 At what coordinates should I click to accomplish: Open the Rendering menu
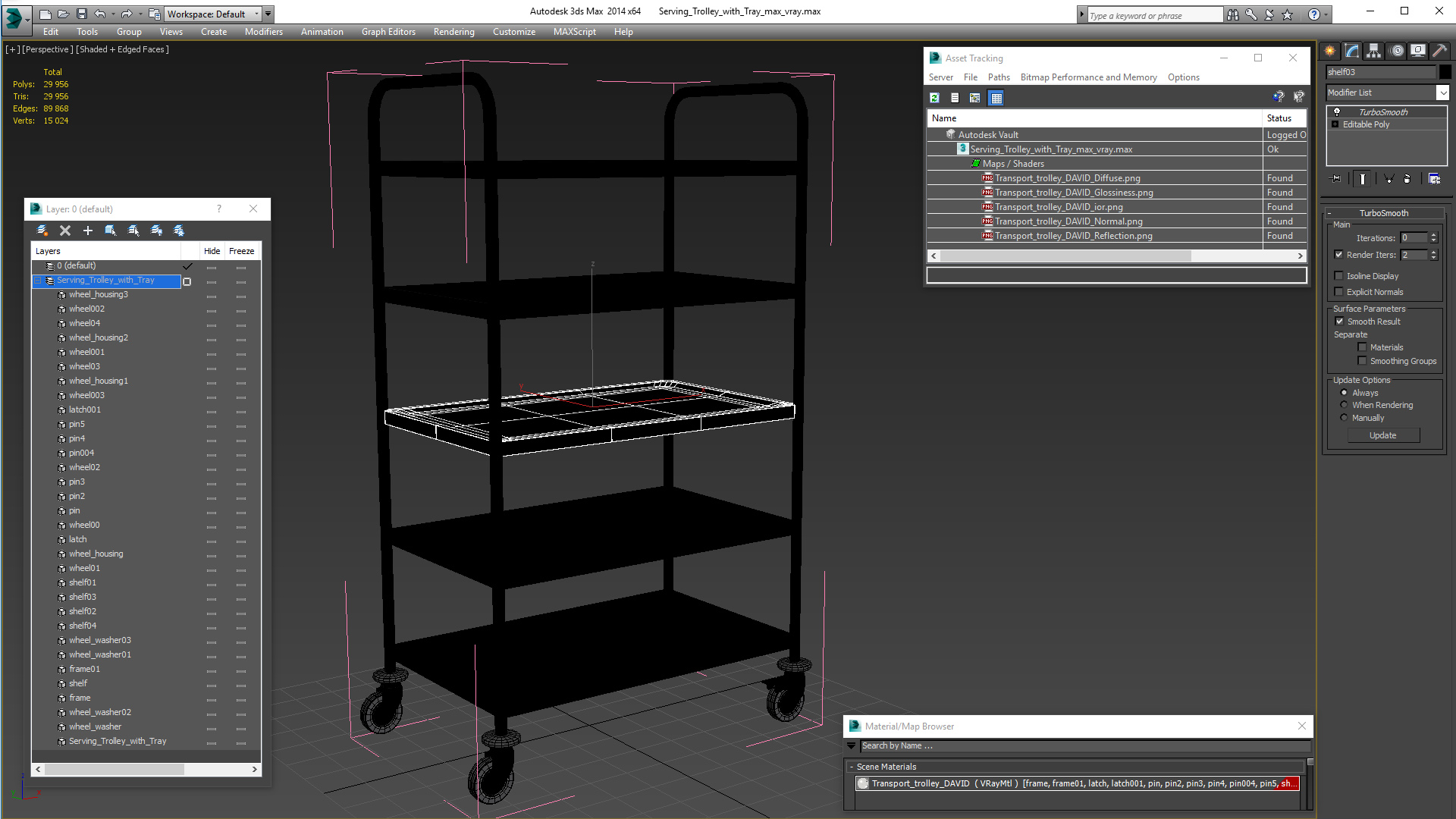453,32
